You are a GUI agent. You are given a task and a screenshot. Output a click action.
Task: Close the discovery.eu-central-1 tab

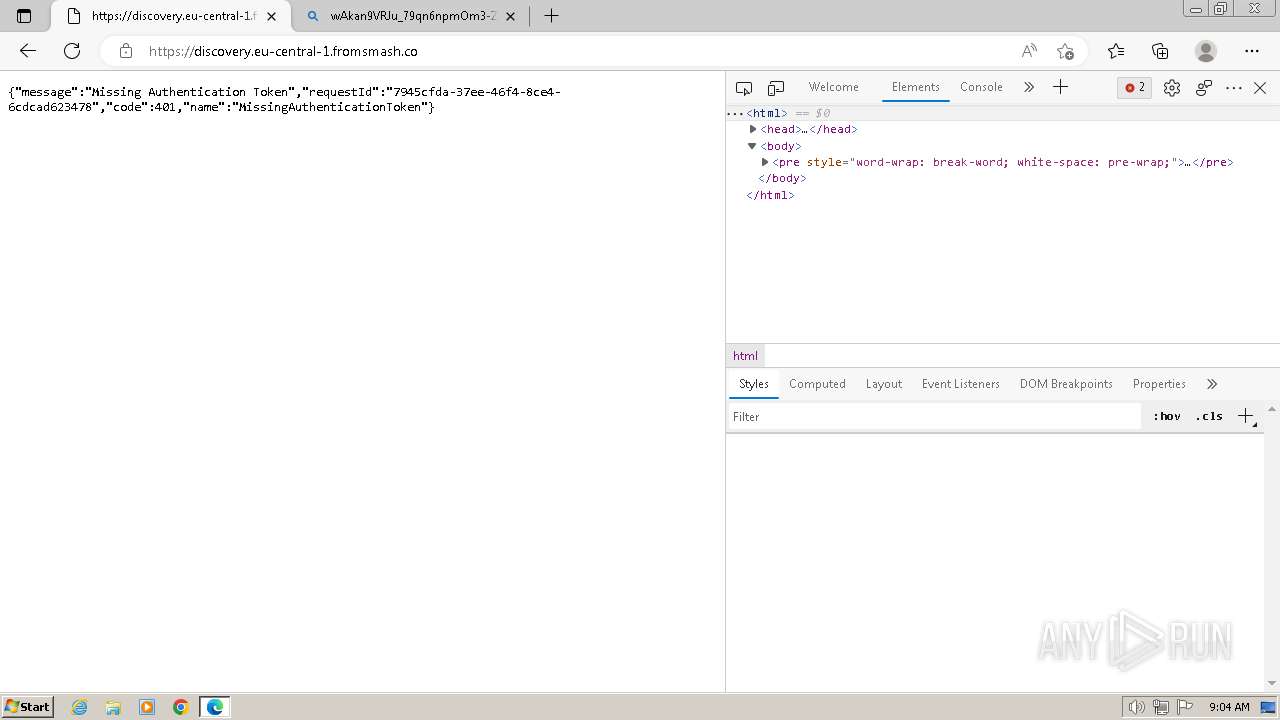[x=271, y=16]
